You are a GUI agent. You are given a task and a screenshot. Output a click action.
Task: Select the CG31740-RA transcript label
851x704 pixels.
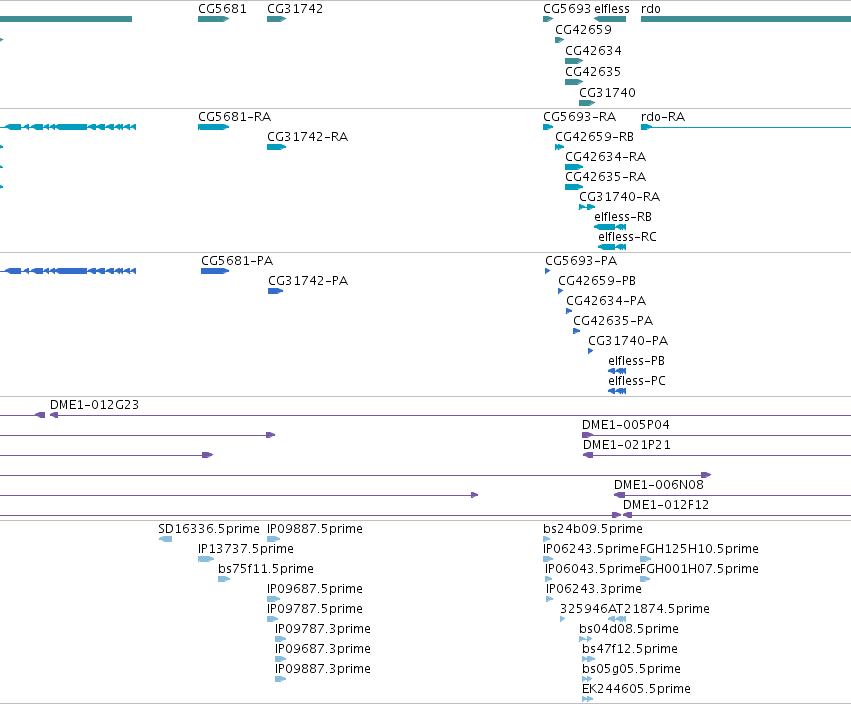point(619,197)
